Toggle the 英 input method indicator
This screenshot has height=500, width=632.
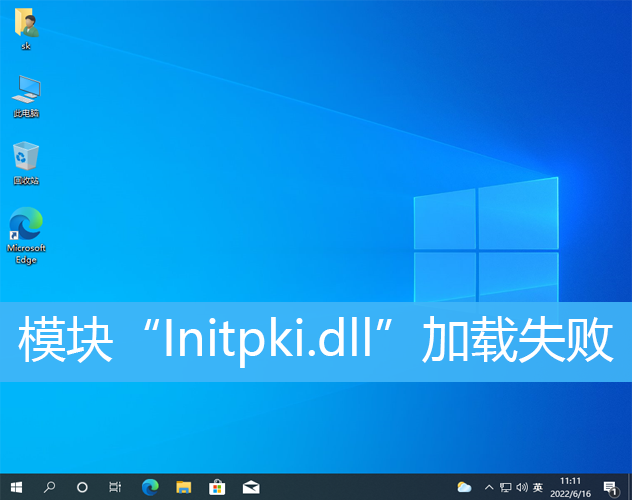pyautogui.click(x=538, y=487)
